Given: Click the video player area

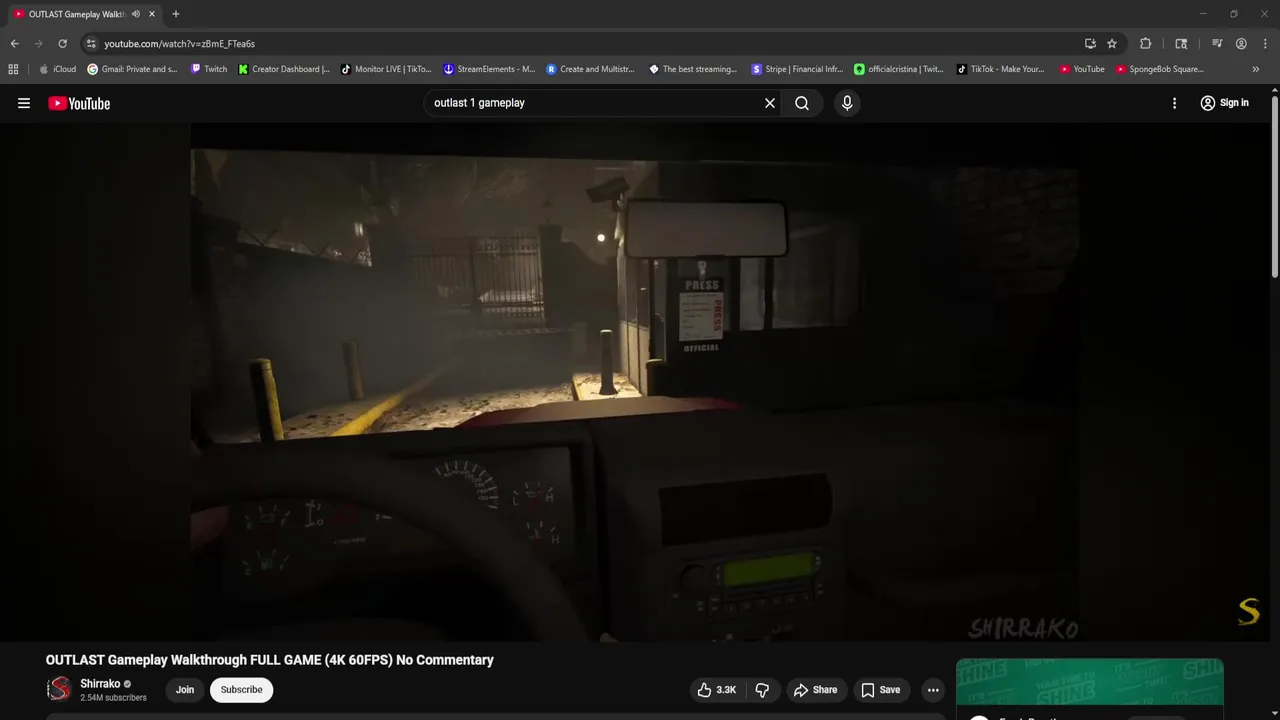Looking at the screenshot, I should (x=635, y=382).
